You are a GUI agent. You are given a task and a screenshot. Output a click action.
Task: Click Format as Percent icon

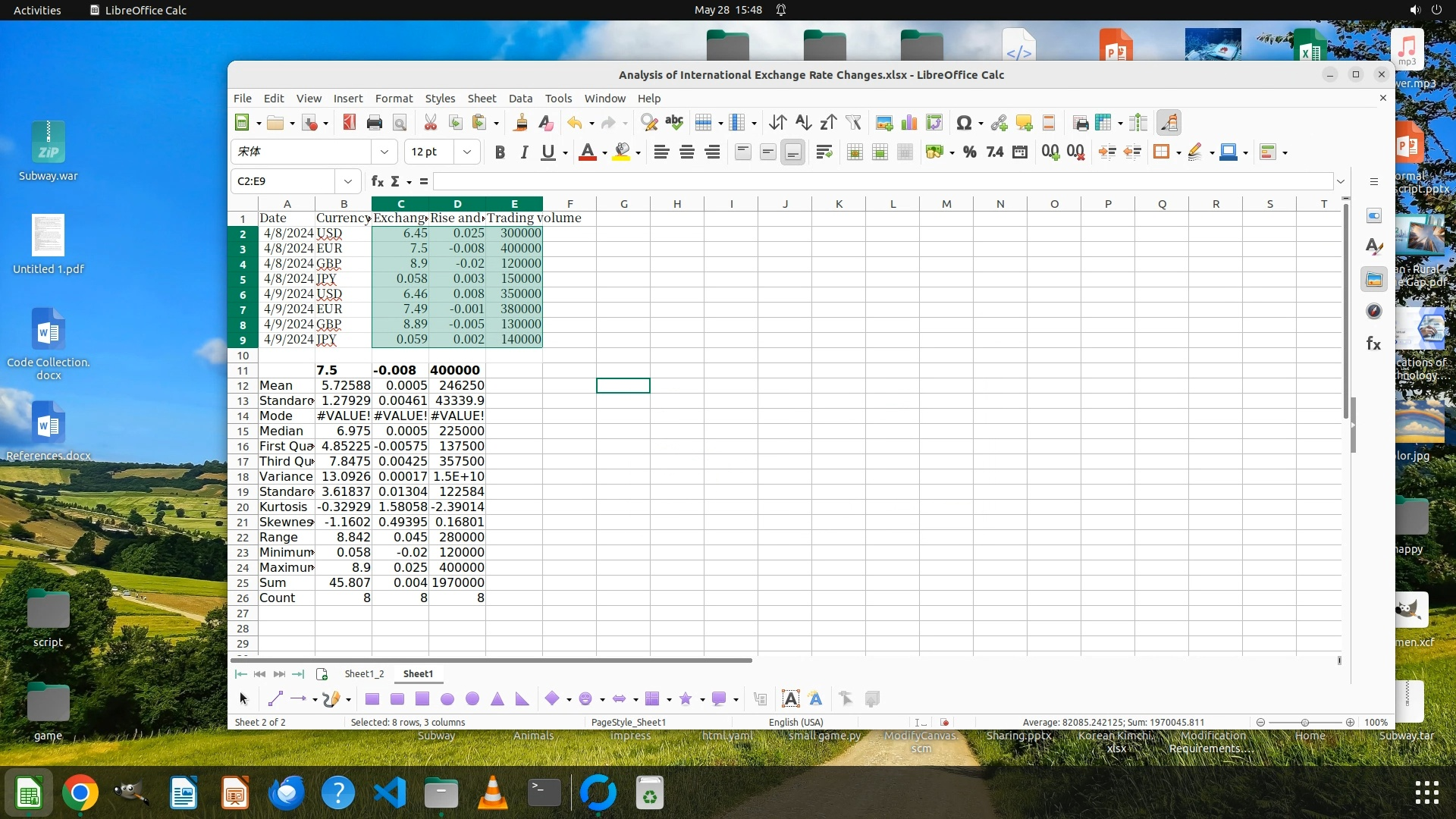pos(969,152)
